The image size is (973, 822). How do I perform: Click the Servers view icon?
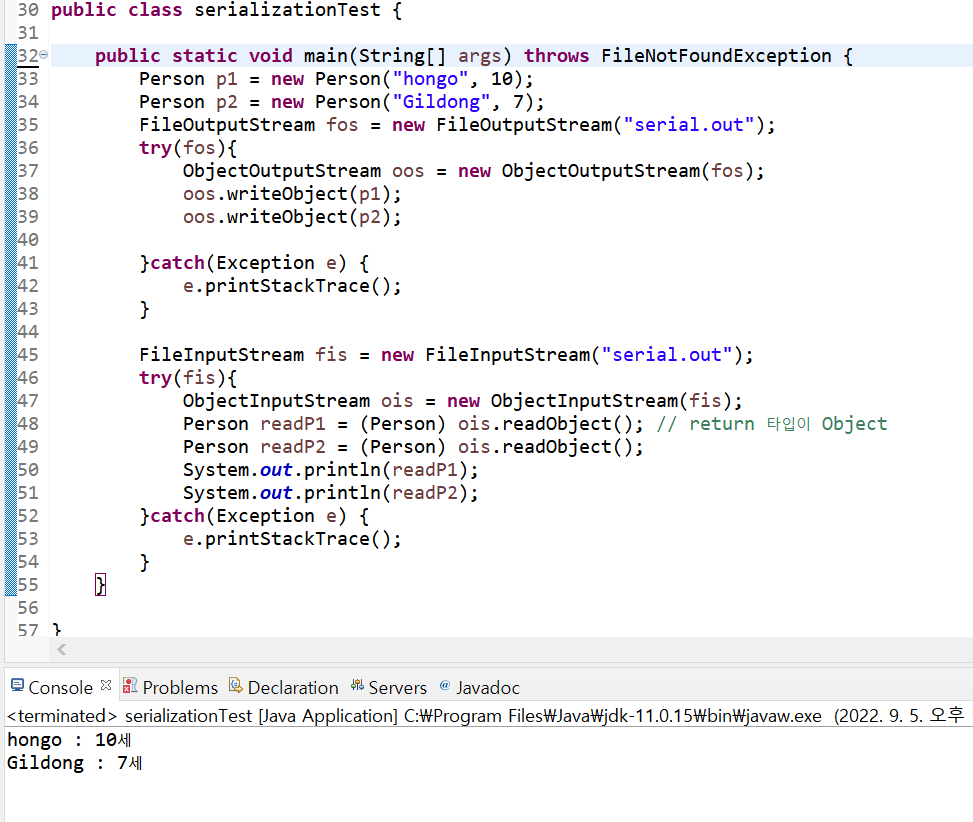(357, 686)
